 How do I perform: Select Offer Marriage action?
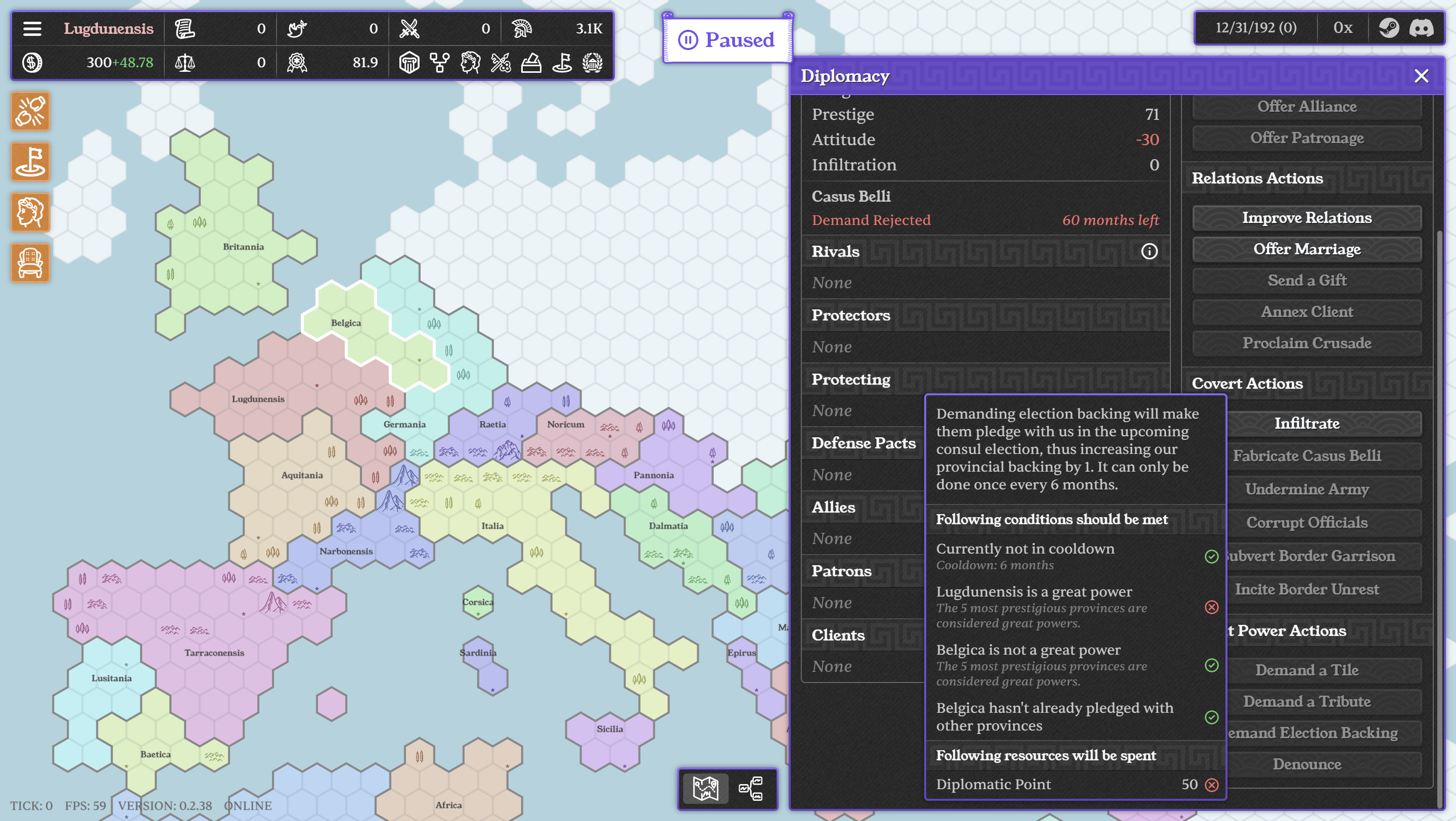pos(1307,249)
